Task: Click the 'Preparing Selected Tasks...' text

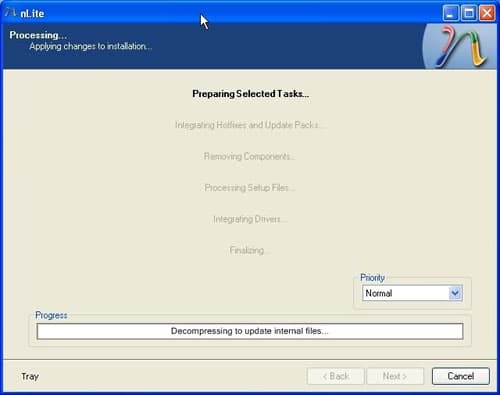Action: (251, 94)
